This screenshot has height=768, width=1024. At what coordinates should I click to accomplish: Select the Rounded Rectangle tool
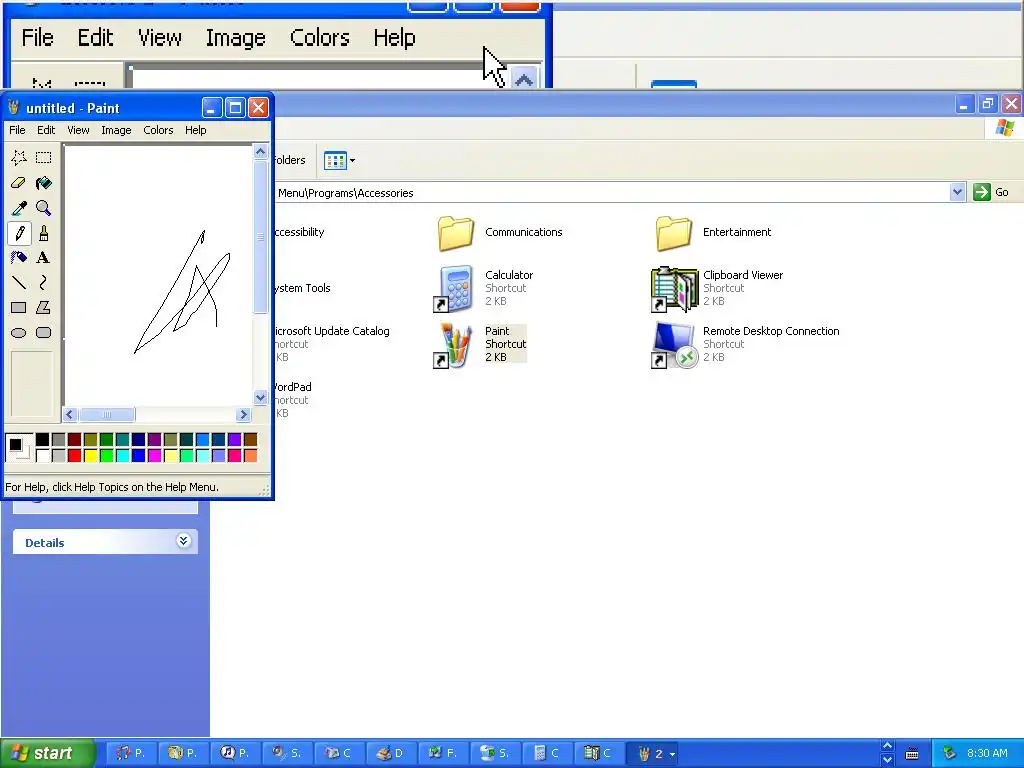(44, 333)
